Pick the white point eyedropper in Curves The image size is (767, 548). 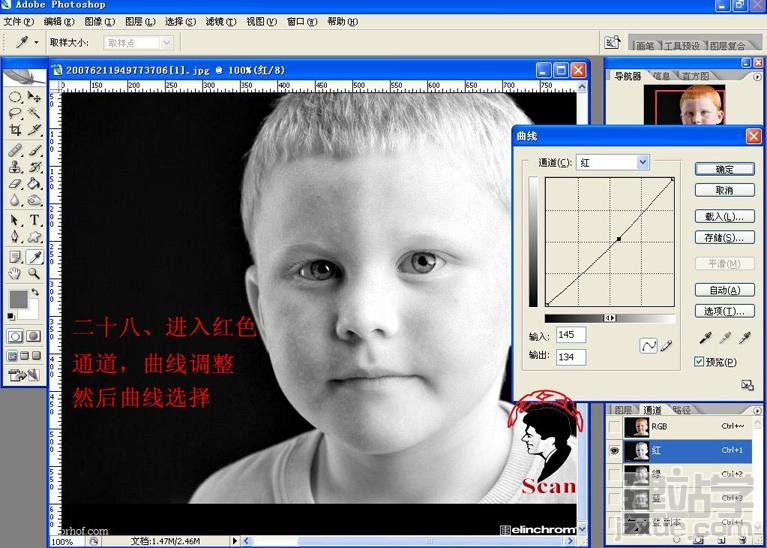click(744, 337)
